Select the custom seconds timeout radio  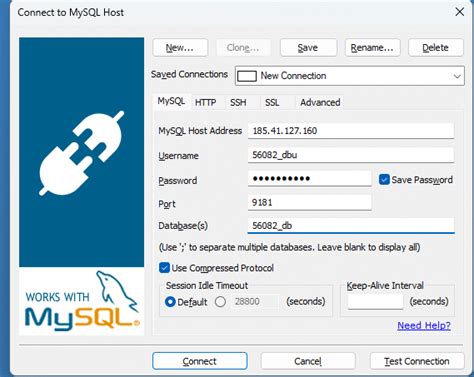click(220, 302)
